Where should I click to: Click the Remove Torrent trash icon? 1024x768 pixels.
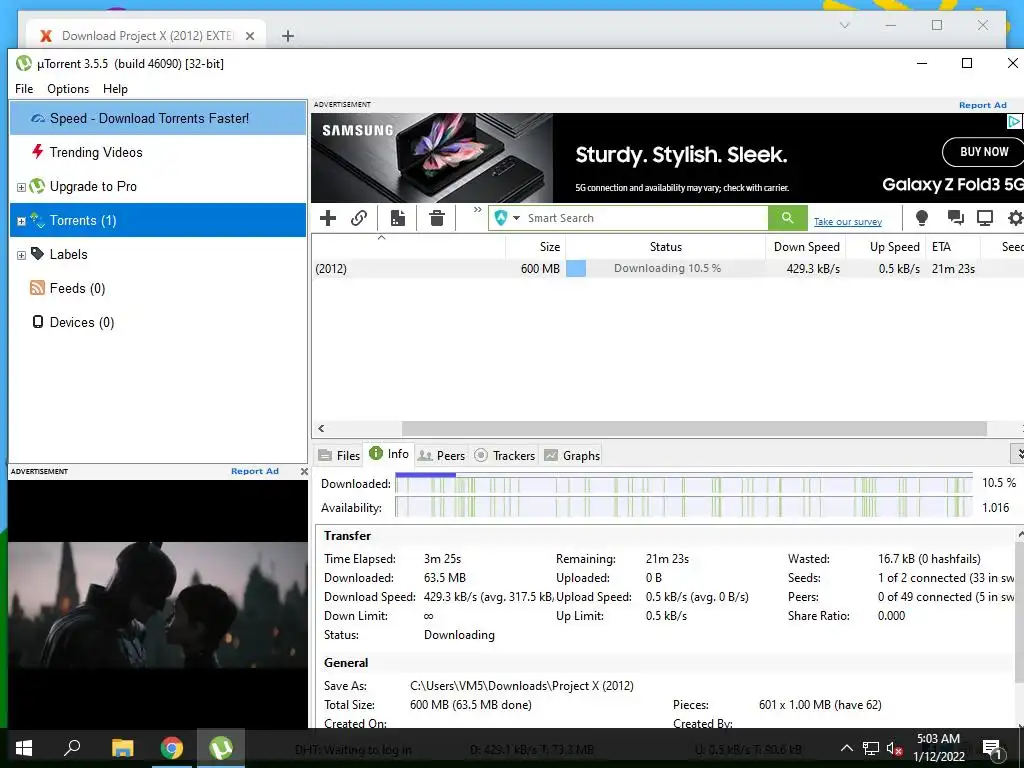coord(437,218)
